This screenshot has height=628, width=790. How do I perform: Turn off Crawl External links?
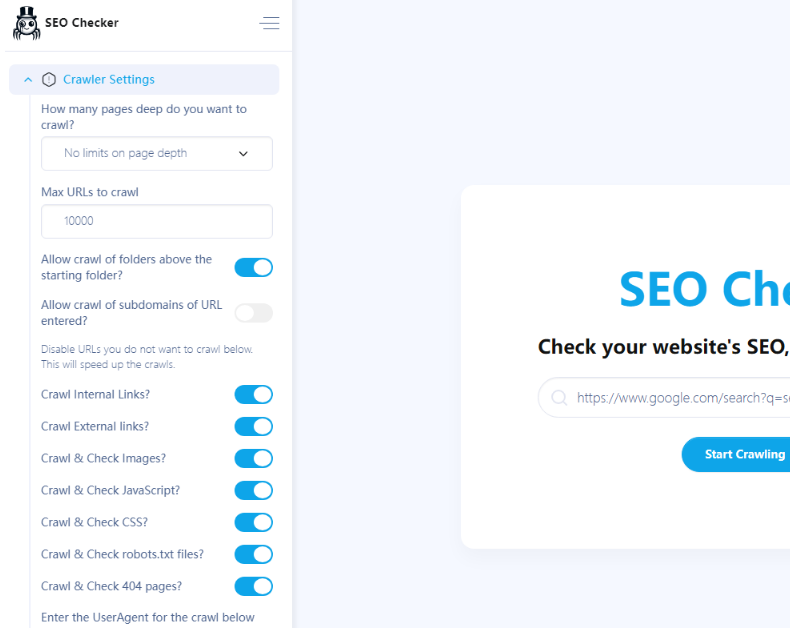(253, 426)
